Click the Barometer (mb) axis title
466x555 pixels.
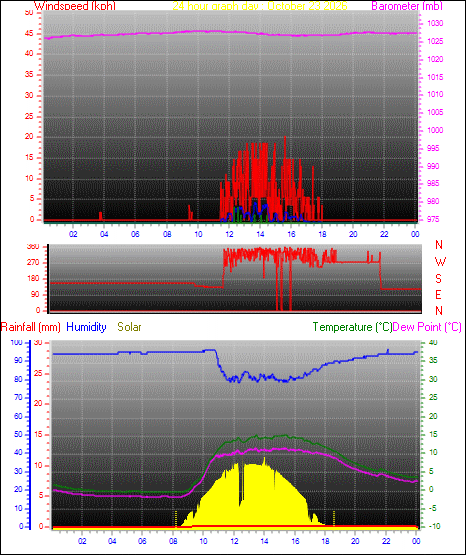[407, 6]
